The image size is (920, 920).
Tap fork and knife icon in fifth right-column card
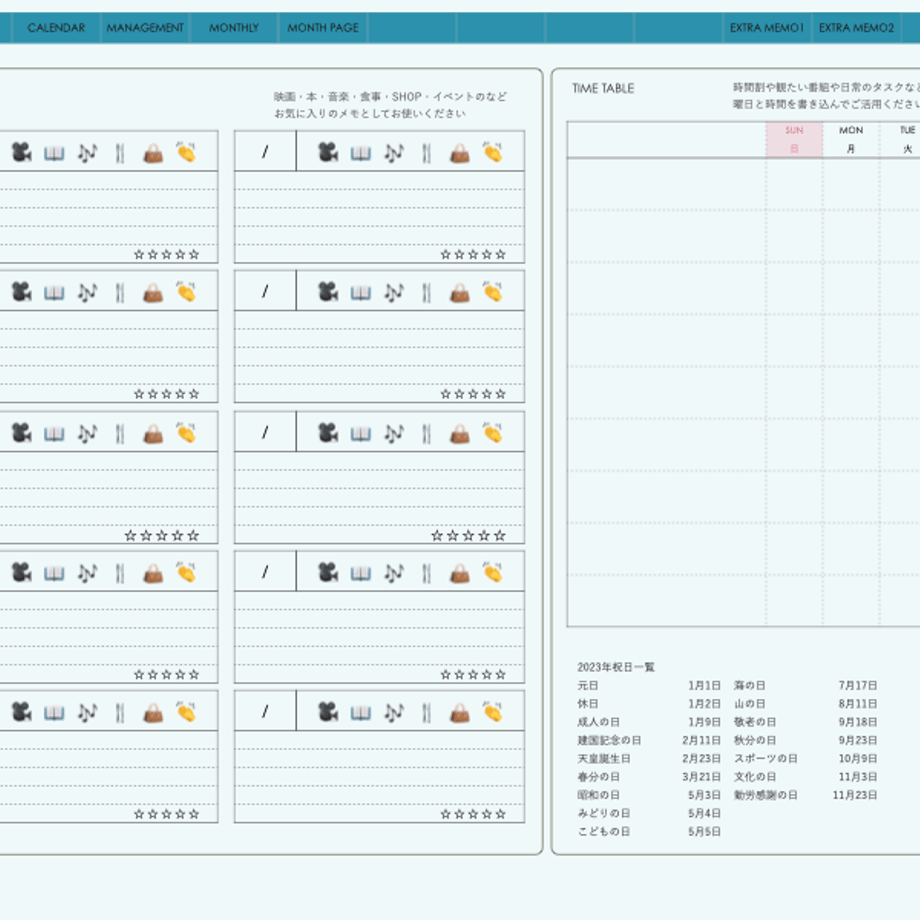pos(427,712)
